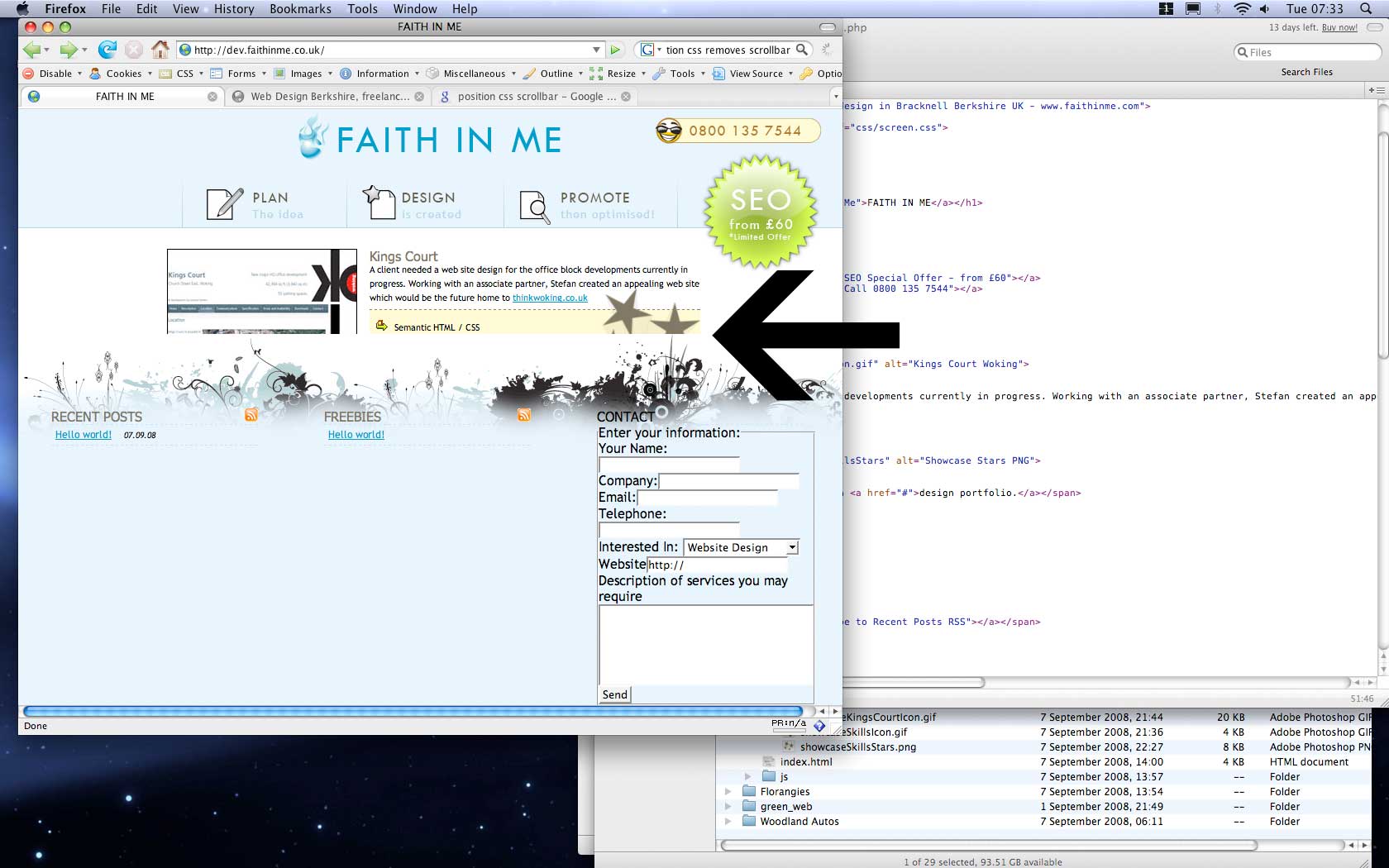Click the magnifier in the Google search box
Viewport: 1389px width, 868px height.
pyautogui.click(x=801, y=50)
